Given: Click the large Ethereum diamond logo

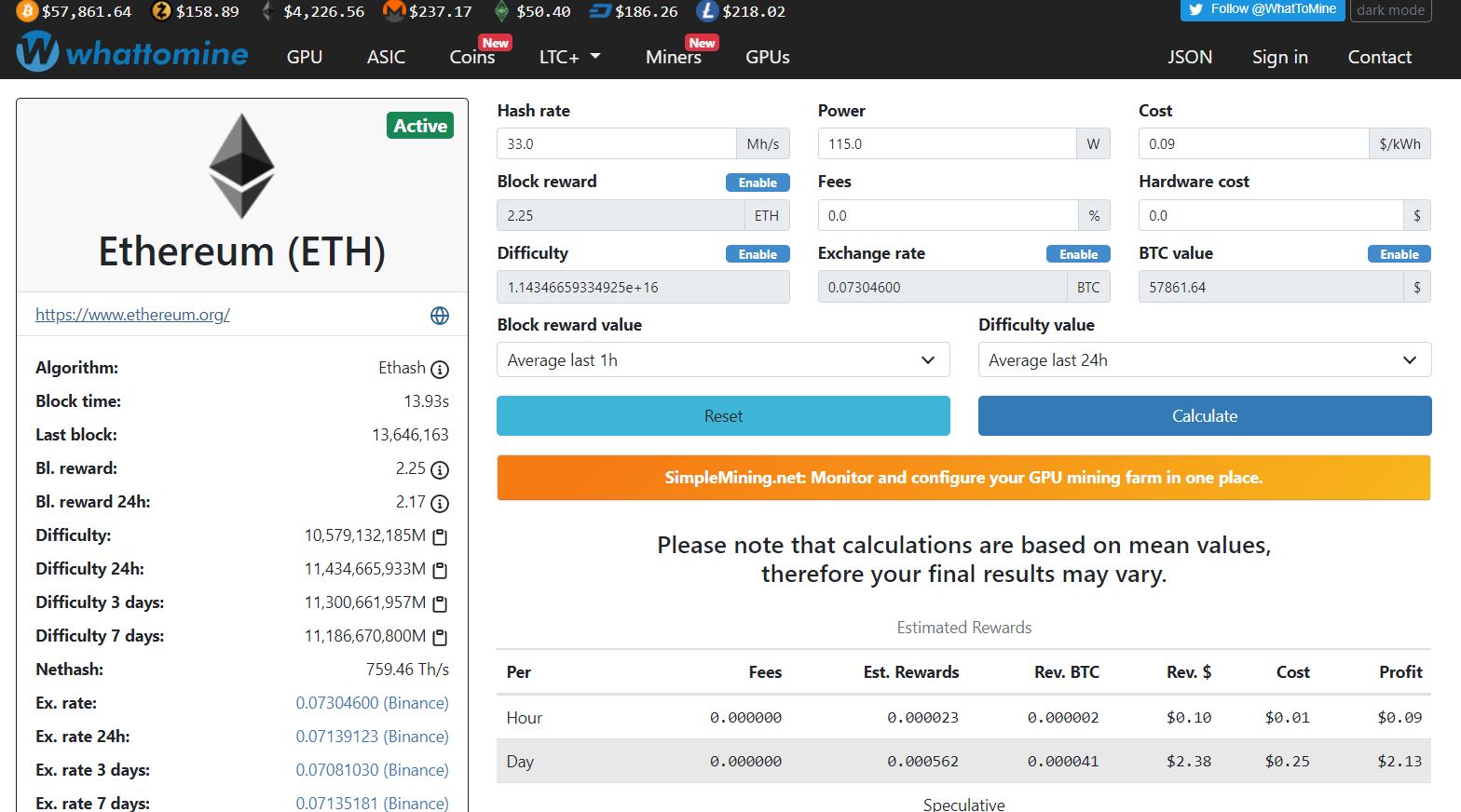Looking at the screenshot, I should (241, 166).
